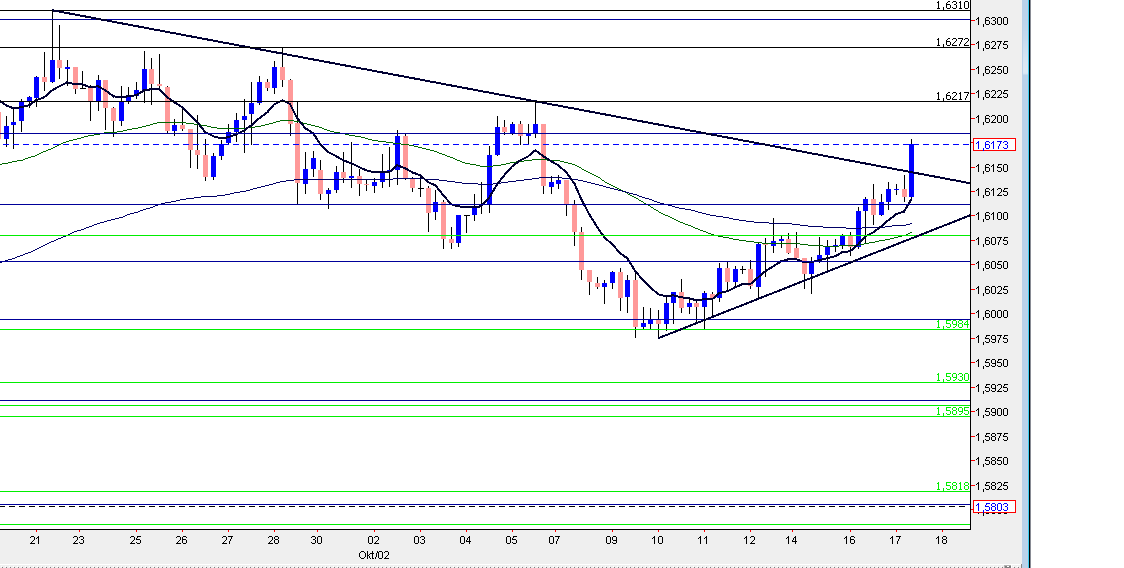
Task: Select date 26 on the time axis
Action: coord(181,540)
